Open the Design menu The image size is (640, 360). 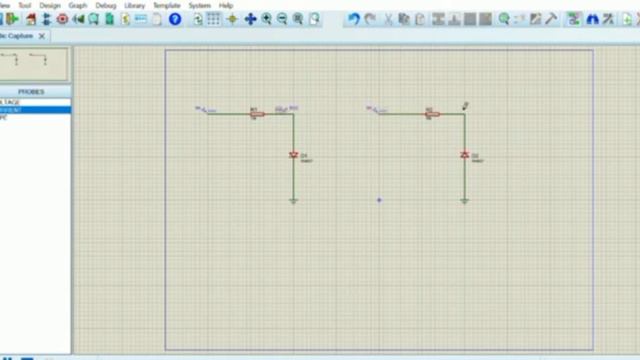coord(50,5)
